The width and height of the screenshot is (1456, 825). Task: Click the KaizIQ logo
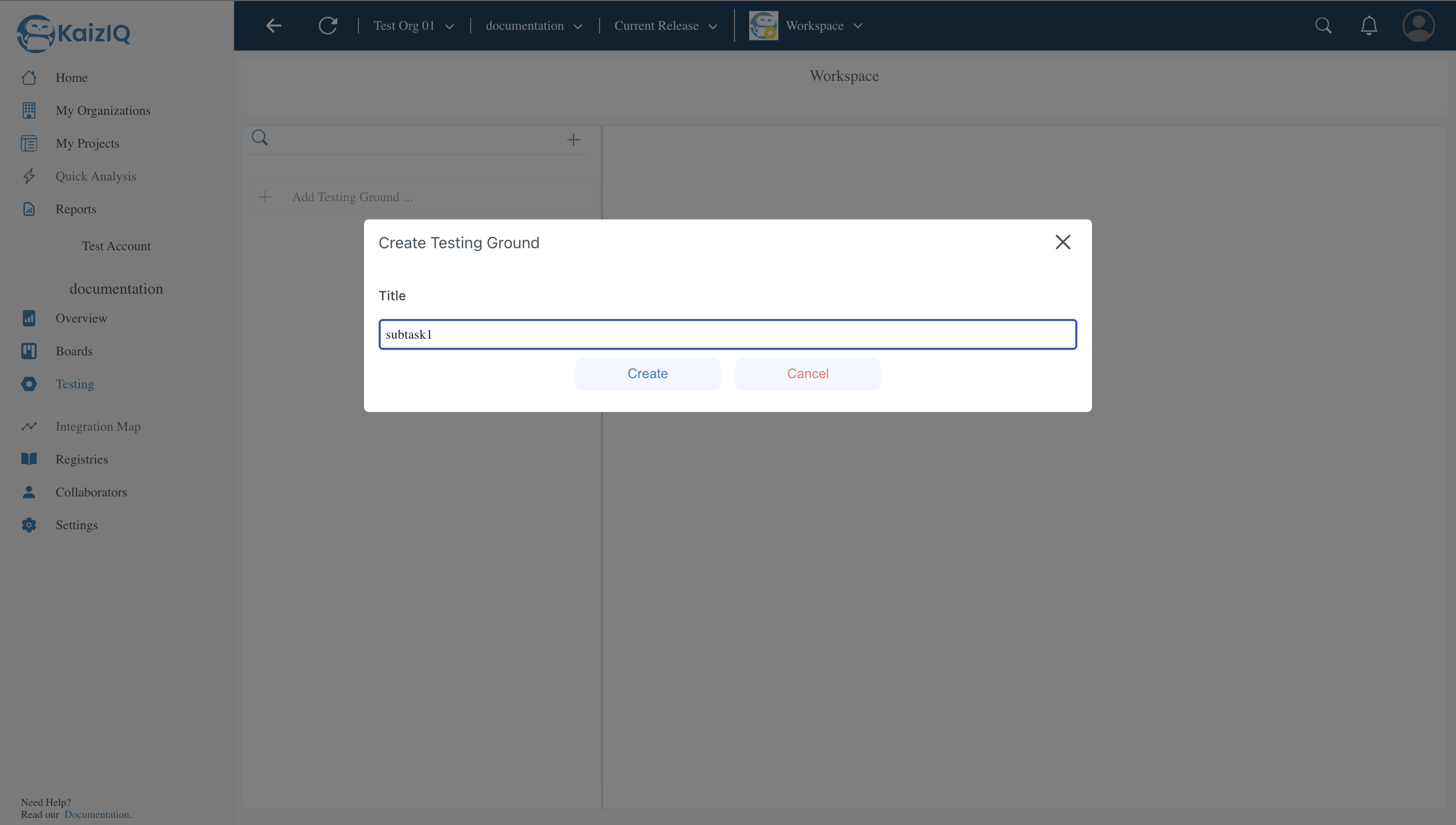tap(74, 33)
